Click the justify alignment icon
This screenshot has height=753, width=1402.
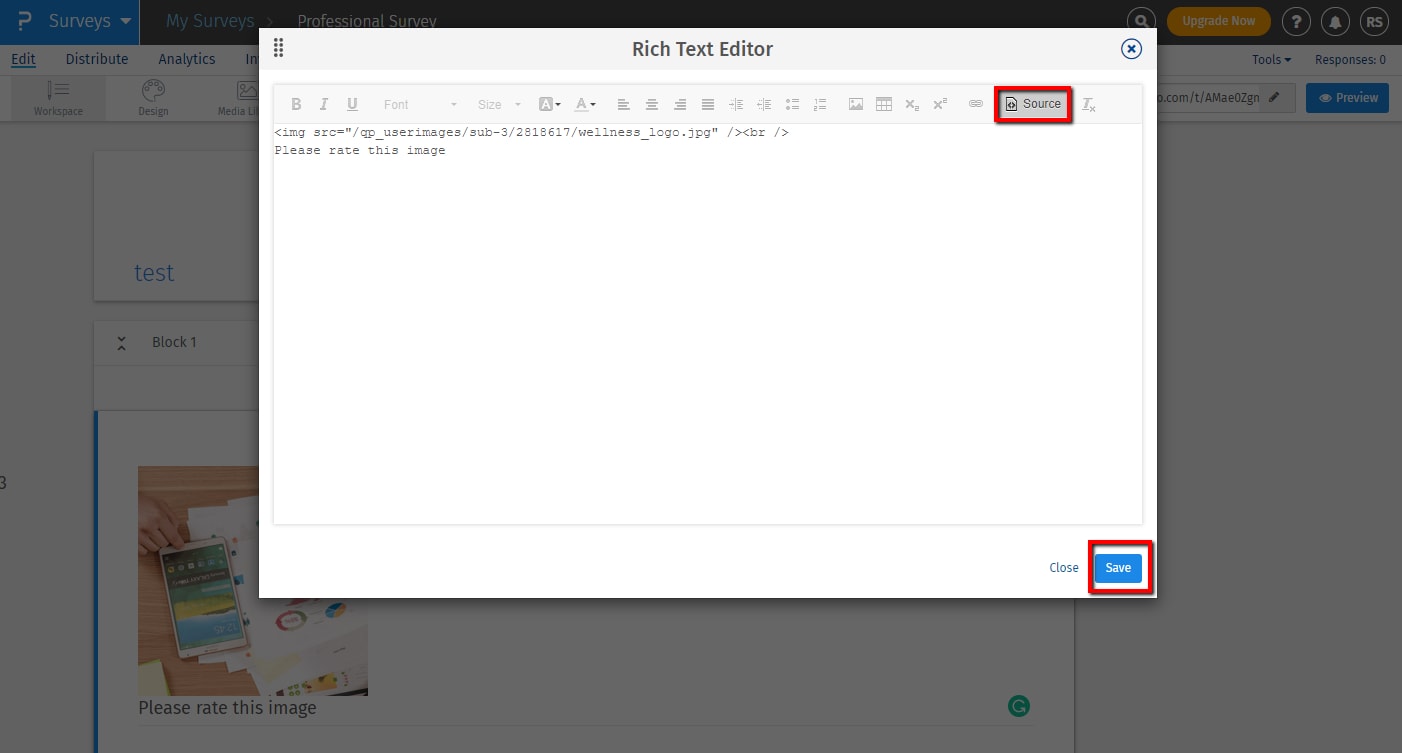pyautogui.click(x=708, y=104)
